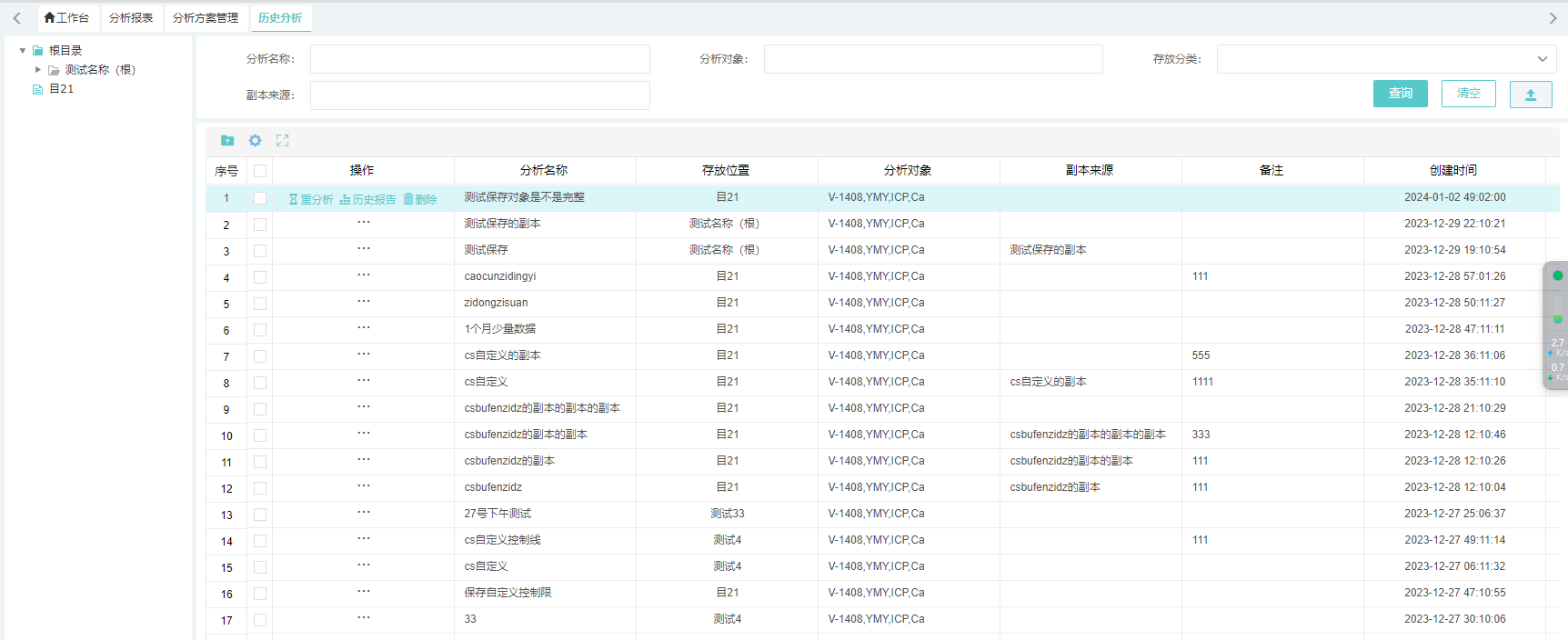Click the 创建时间 column header
1568x640 pixels.
(x=1453, y=171)
